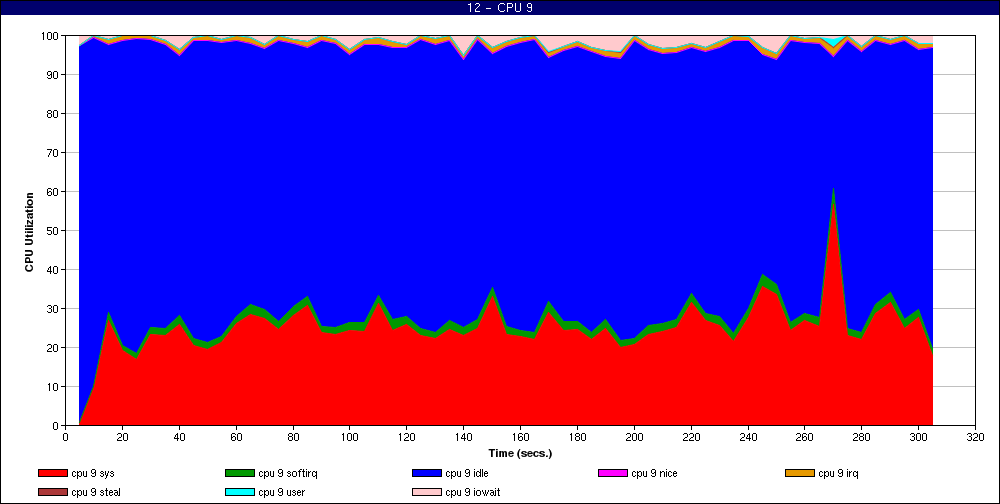Select the 'cpu 9 iowait' legend label

click(473, 493)
